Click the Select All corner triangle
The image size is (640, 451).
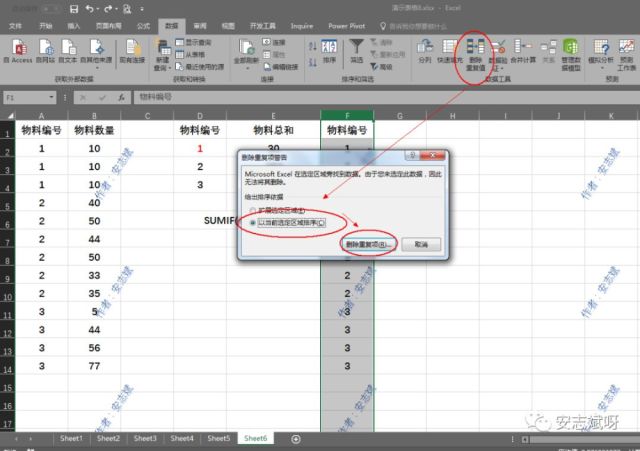pos(11,115)
